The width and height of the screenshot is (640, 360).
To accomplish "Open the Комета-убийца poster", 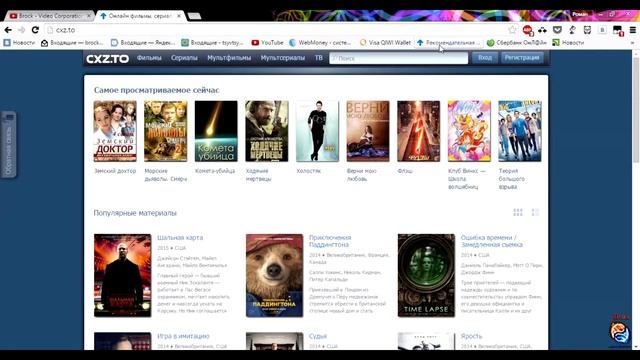I will (216, 131).
